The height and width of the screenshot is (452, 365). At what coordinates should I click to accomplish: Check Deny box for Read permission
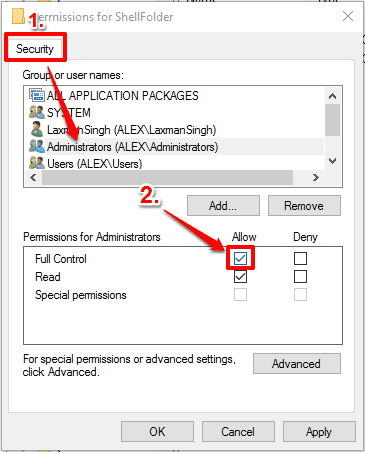pos(300,277)
